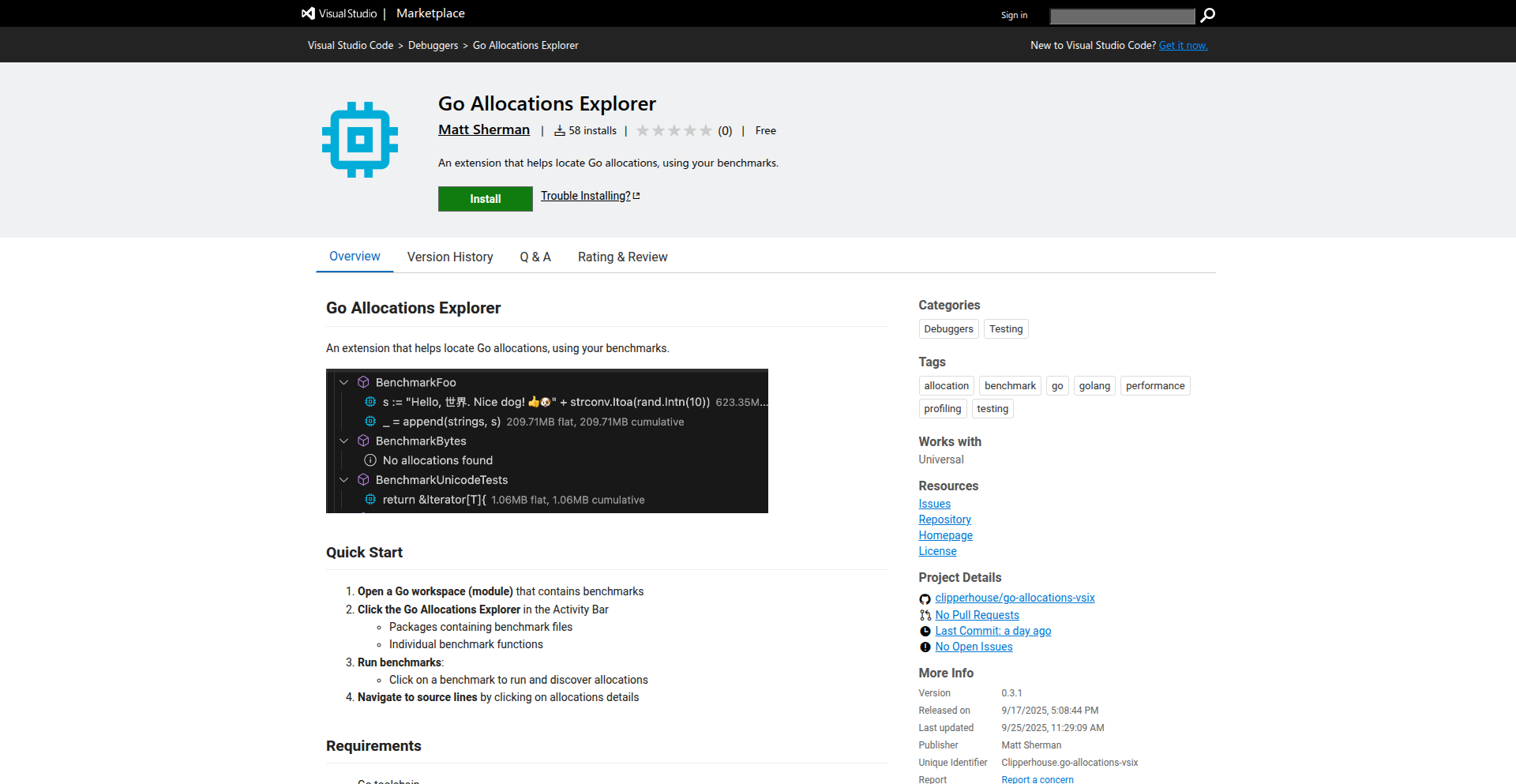Open the Issues resource link

click(934, 504)
